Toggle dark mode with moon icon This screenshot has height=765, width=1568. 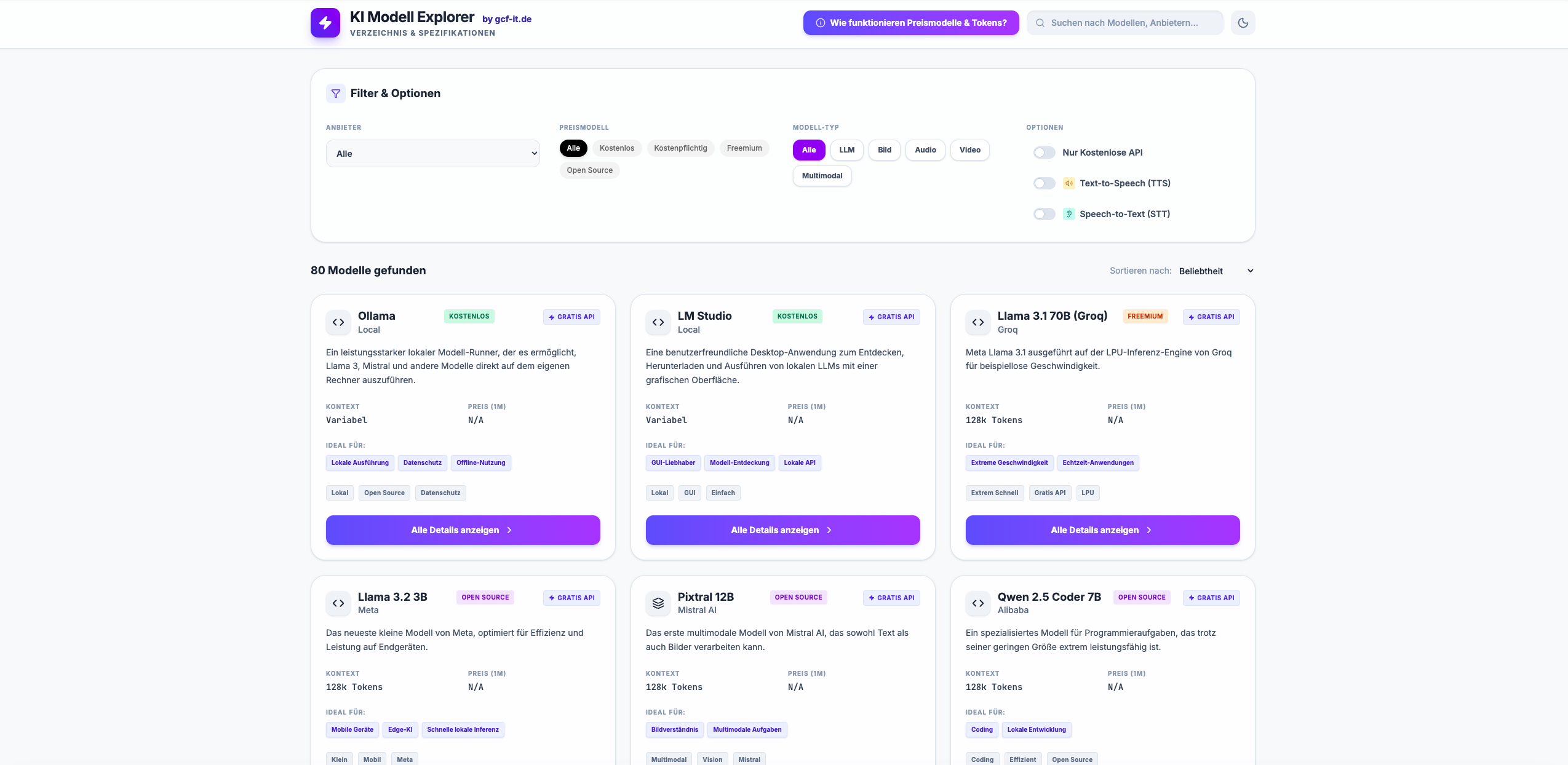(x=1243, y=23)
